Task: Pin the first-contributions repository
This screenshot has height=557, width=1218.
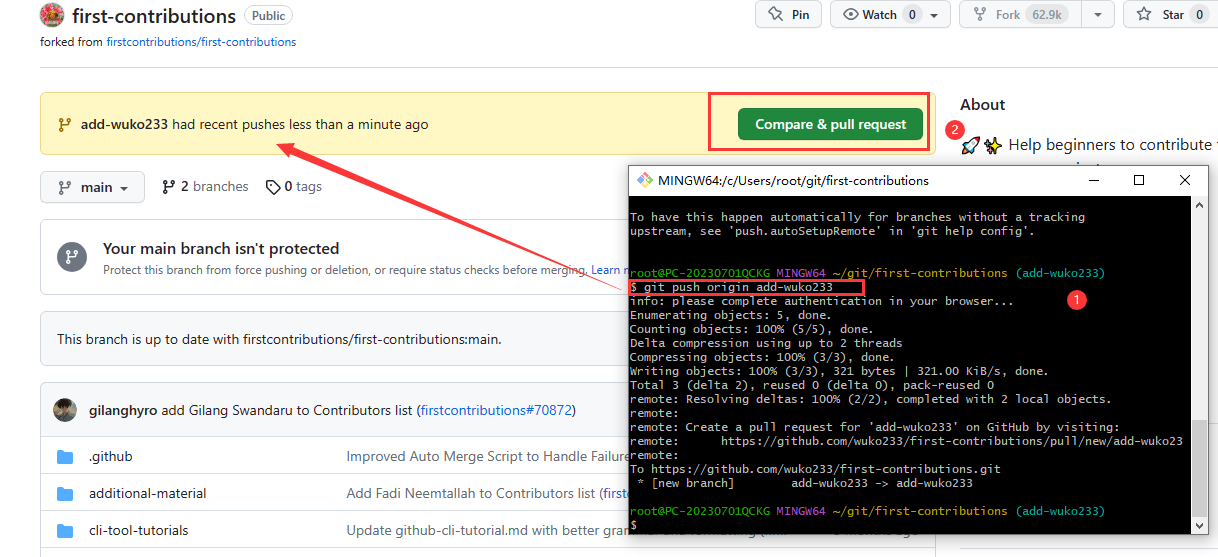Action: pyautogui.click(x=788, y=15)
